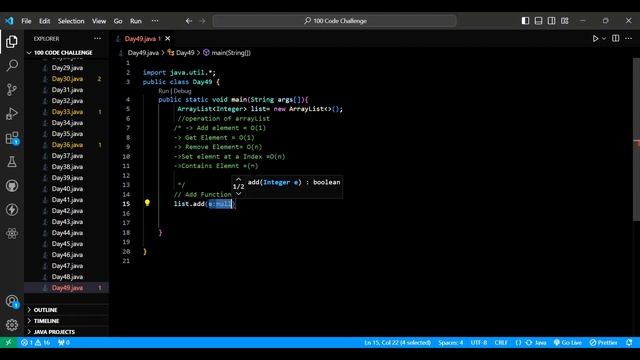Open Day30.java in explorer
The image size is (640, 360).
tap(67, 79)
